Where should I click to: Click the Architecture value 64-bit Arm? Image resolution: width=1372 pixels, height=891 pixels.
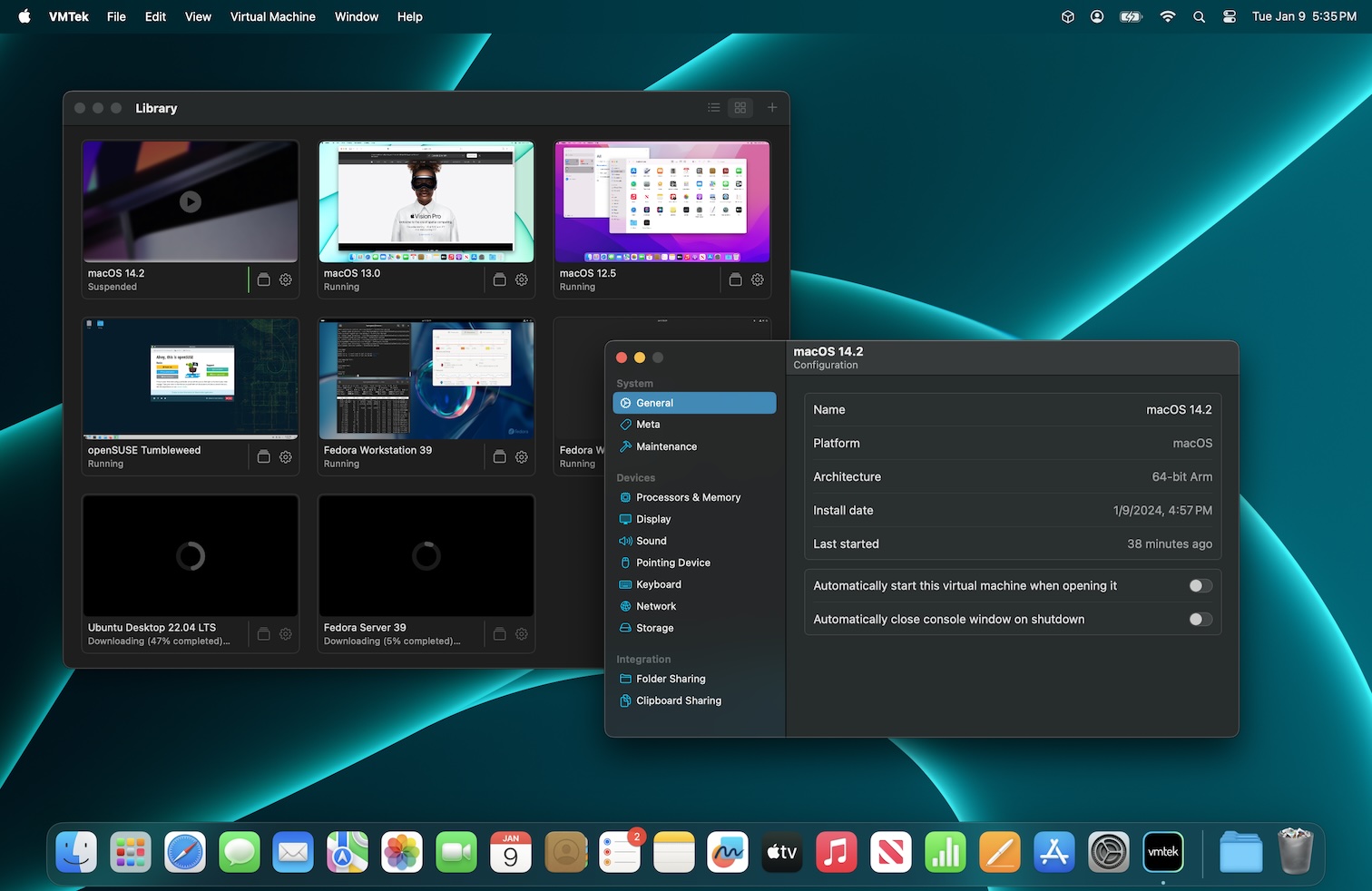point(1182,477)
